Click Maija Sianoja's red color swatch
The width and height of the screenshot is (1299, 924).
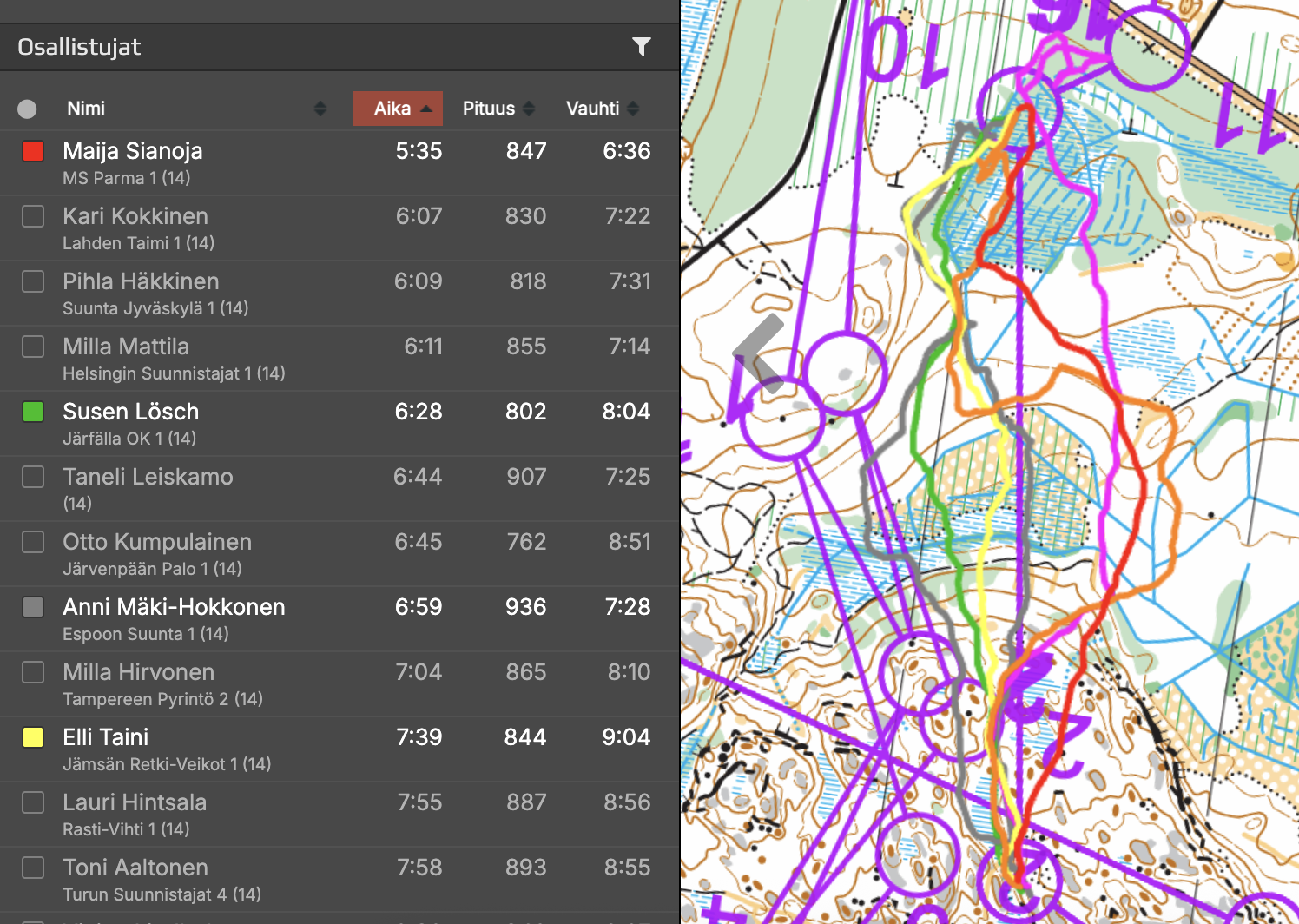pos(33,151)
